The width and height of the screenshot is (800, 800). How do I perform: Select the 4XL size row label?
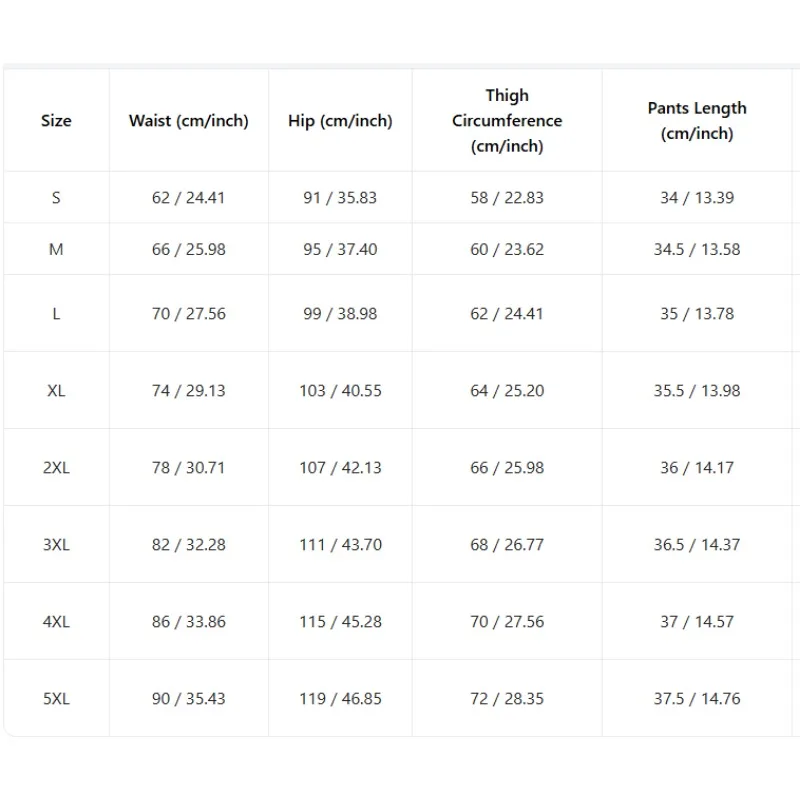[56, 622]
